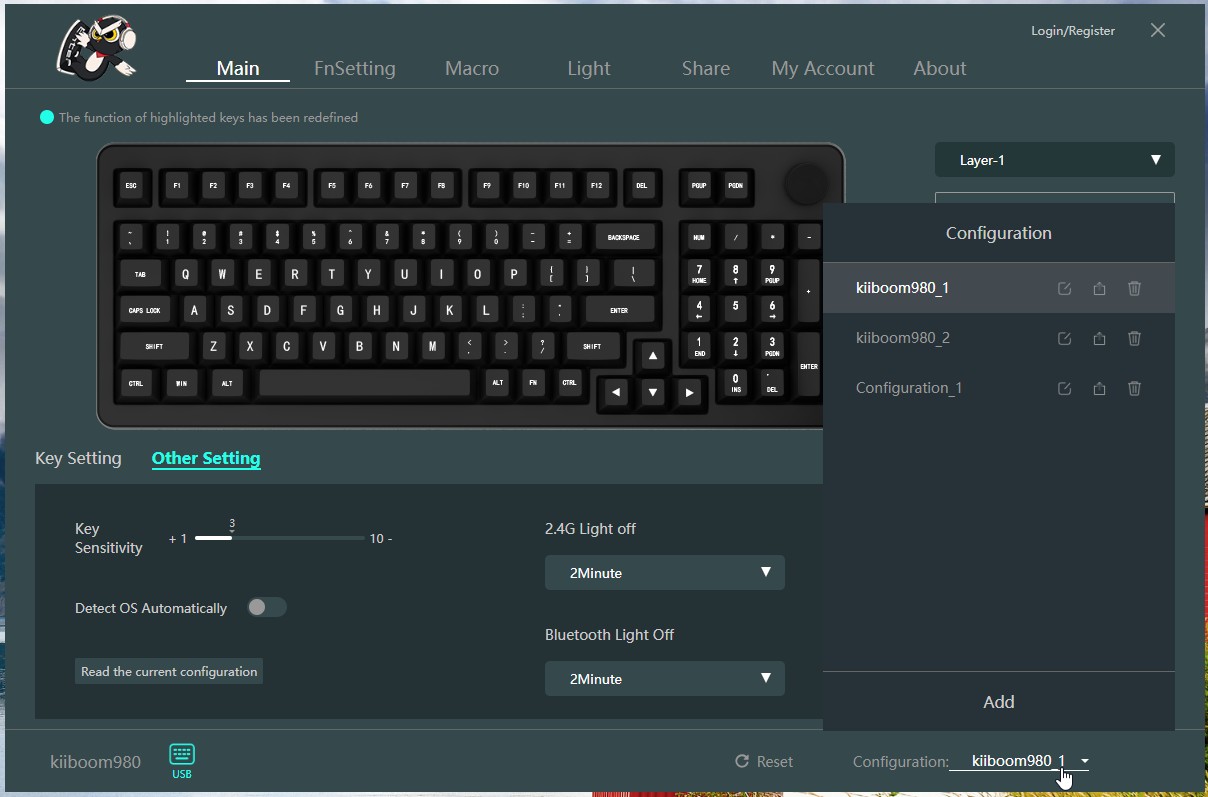Screen dimensions: 1208x797
Task: Switch to Key Setting tab
Action: (x=78, y=458)
